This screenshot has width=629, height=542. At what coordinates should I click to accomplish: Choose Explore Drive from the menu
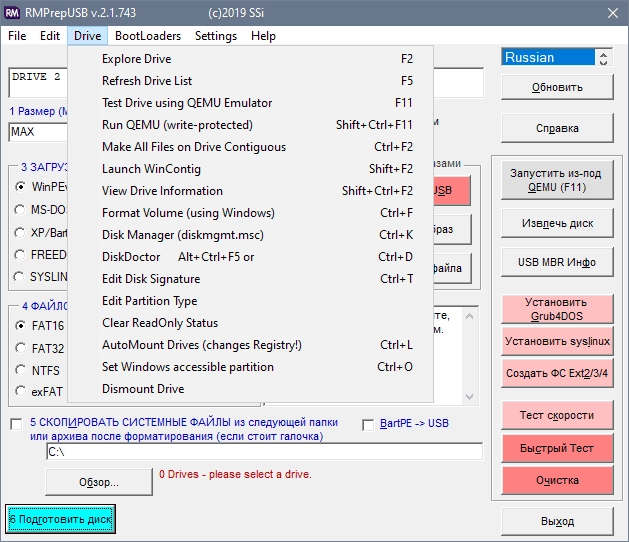pos(251,59)
